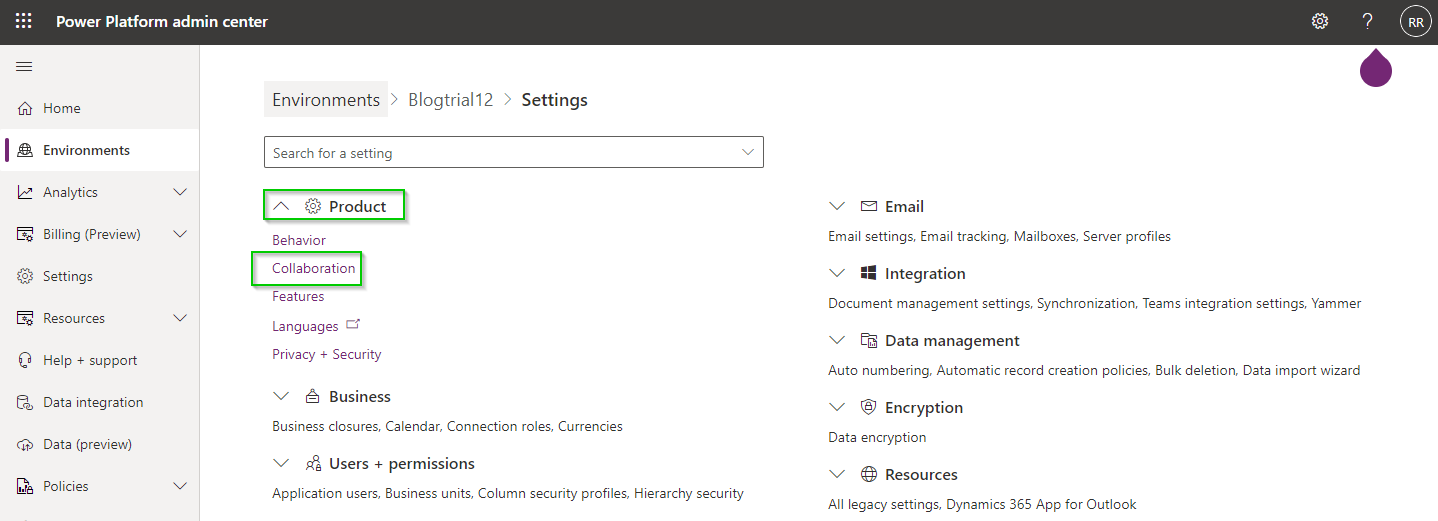The height and width of the screenshot is (521, 1438).
Task: Go to Home in sidebar
Action: [x=100, y=108]
